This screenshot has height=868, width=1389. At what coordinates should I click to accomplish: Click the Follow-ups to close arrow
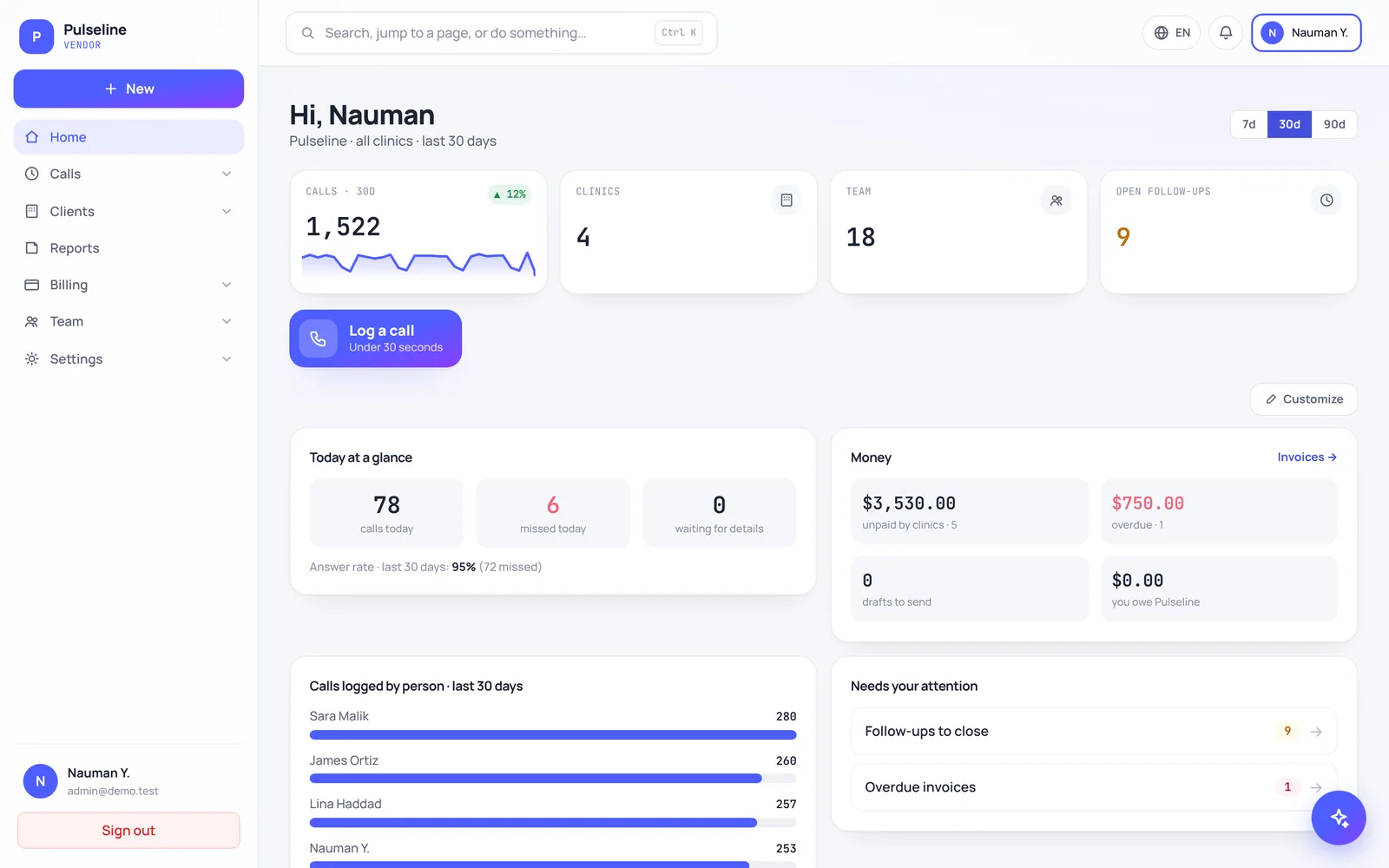[x=1316, y=732]
